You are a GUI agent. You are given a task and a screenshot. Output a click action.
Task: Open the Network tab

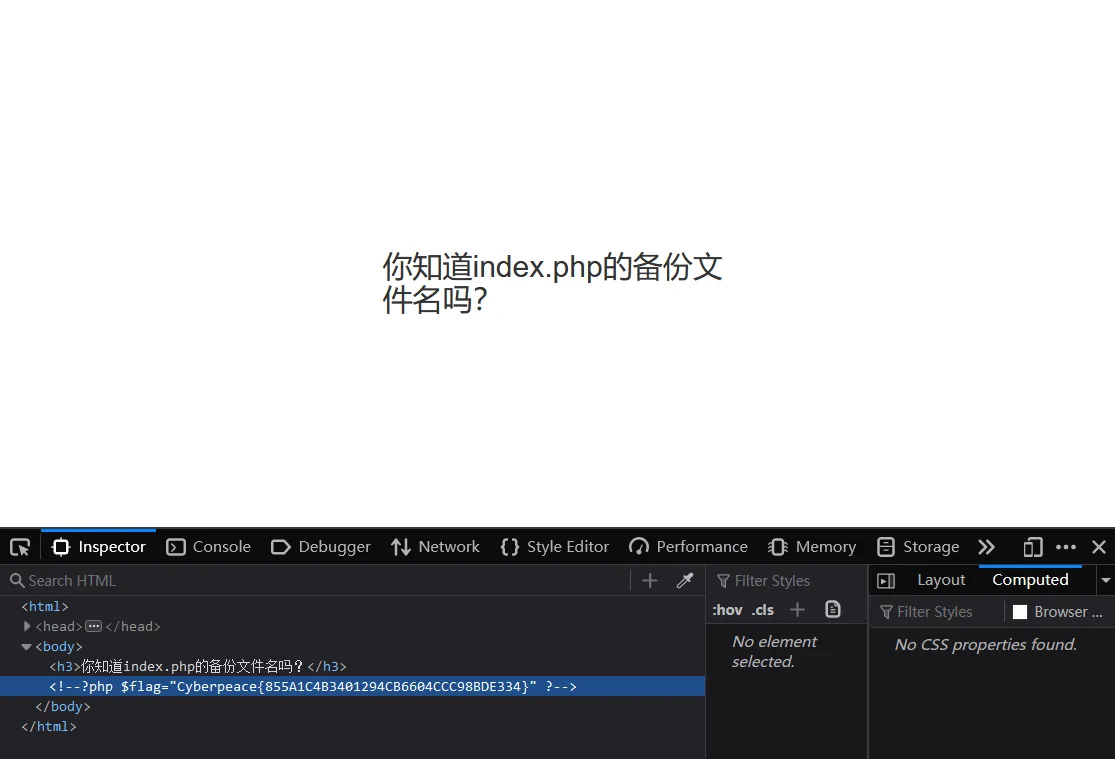click(435, 547)
